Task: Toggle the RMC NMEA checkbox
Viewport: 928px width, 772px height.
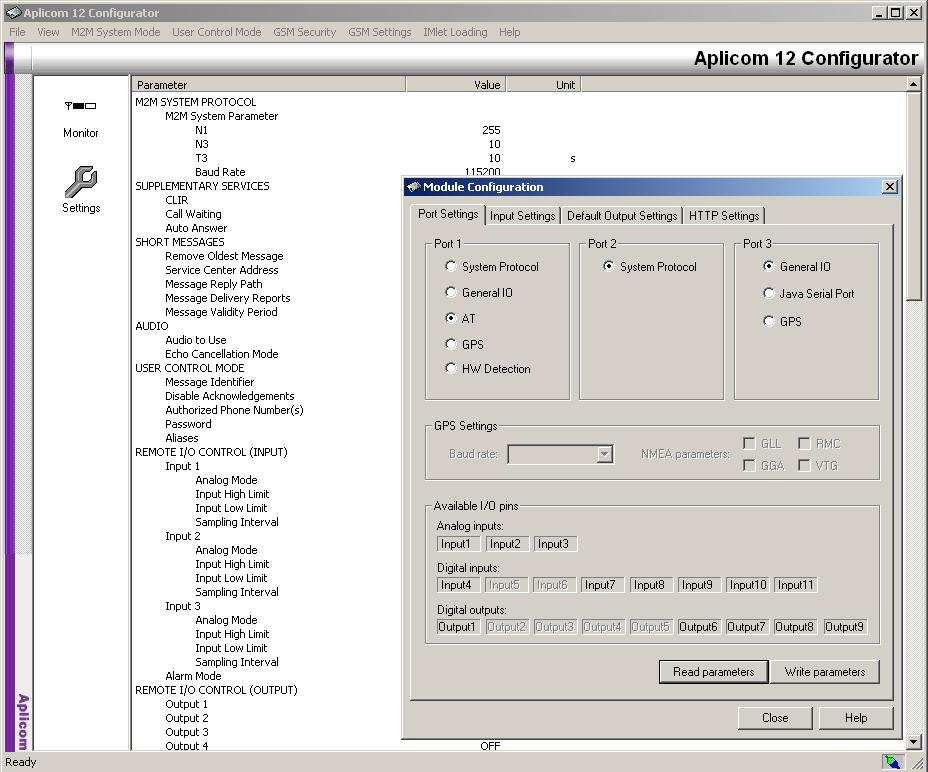Action: click(x=804, y=443)
